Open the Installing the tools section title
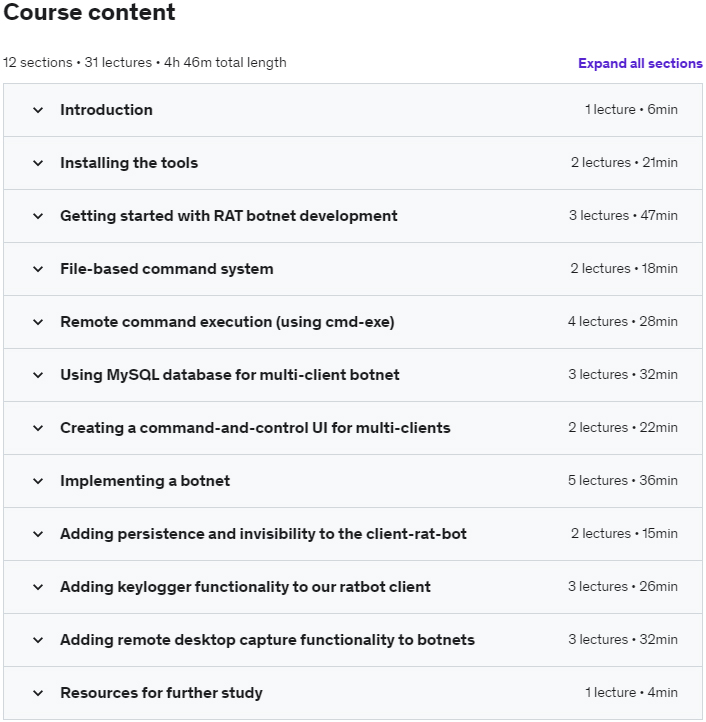The image size is (706, 722). [129, 163]
